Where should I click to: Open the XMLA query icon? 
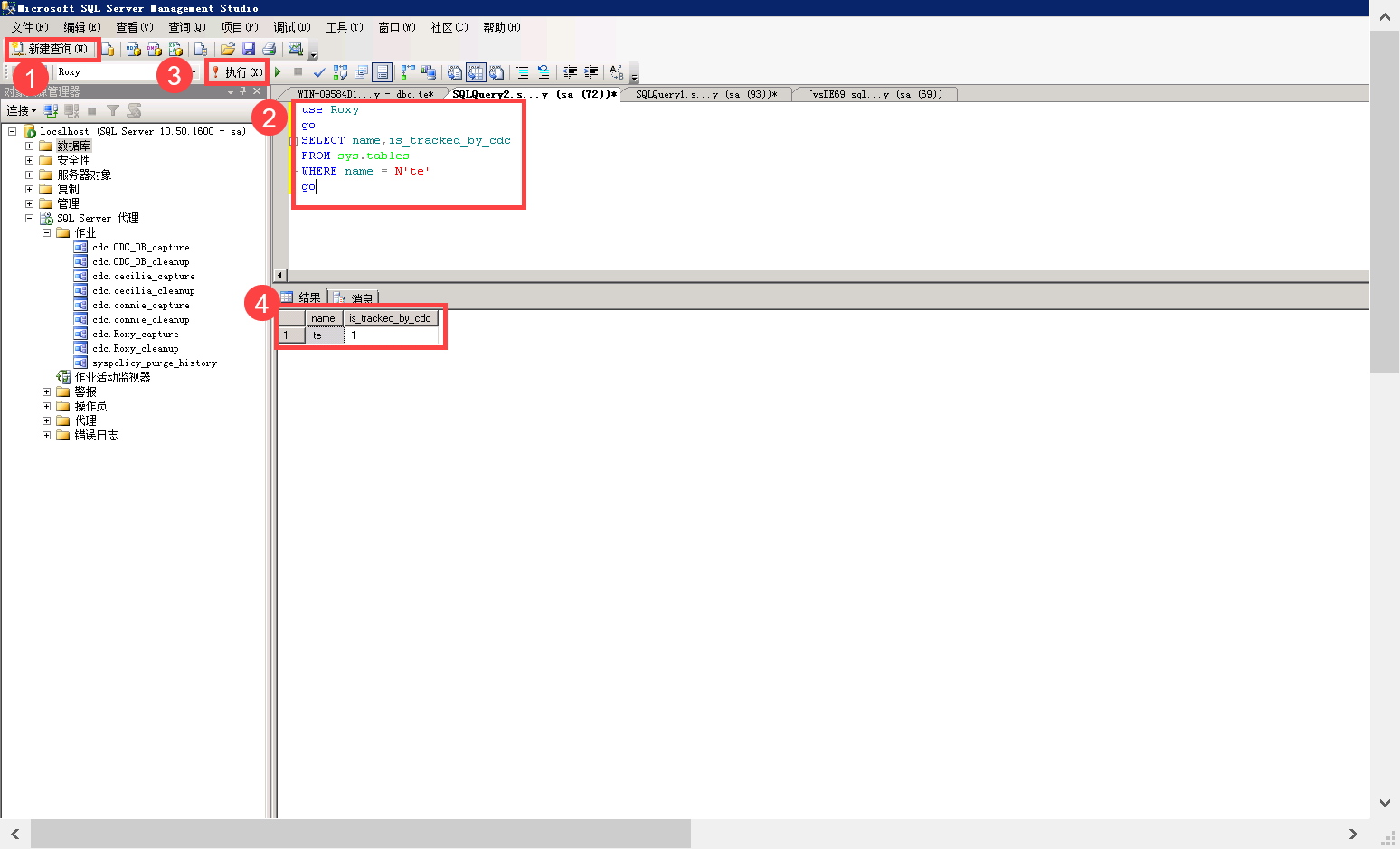(x=175, y=49)
